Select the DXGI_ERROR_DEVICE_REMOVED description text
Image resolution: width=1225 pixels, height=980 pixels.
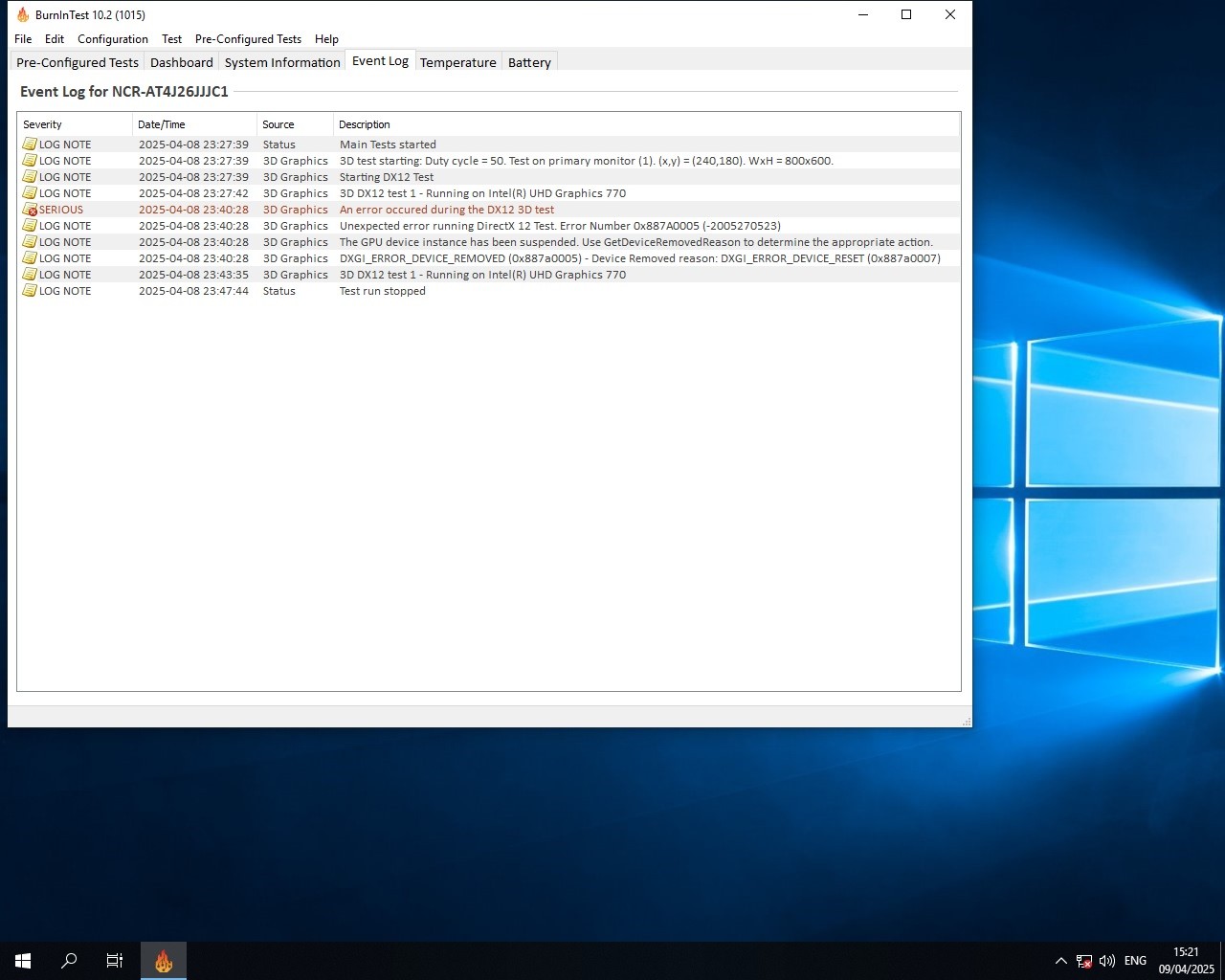coord(640,258)
